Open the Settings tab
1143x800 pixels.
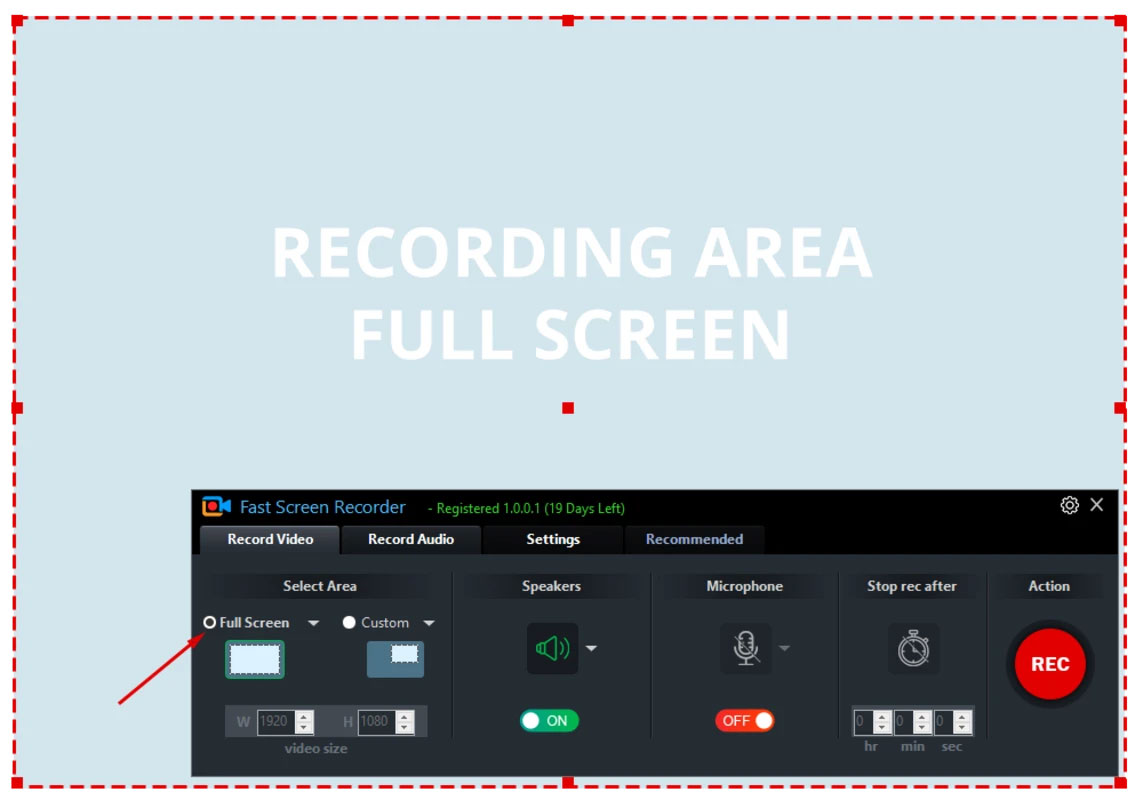pos(553,539)
